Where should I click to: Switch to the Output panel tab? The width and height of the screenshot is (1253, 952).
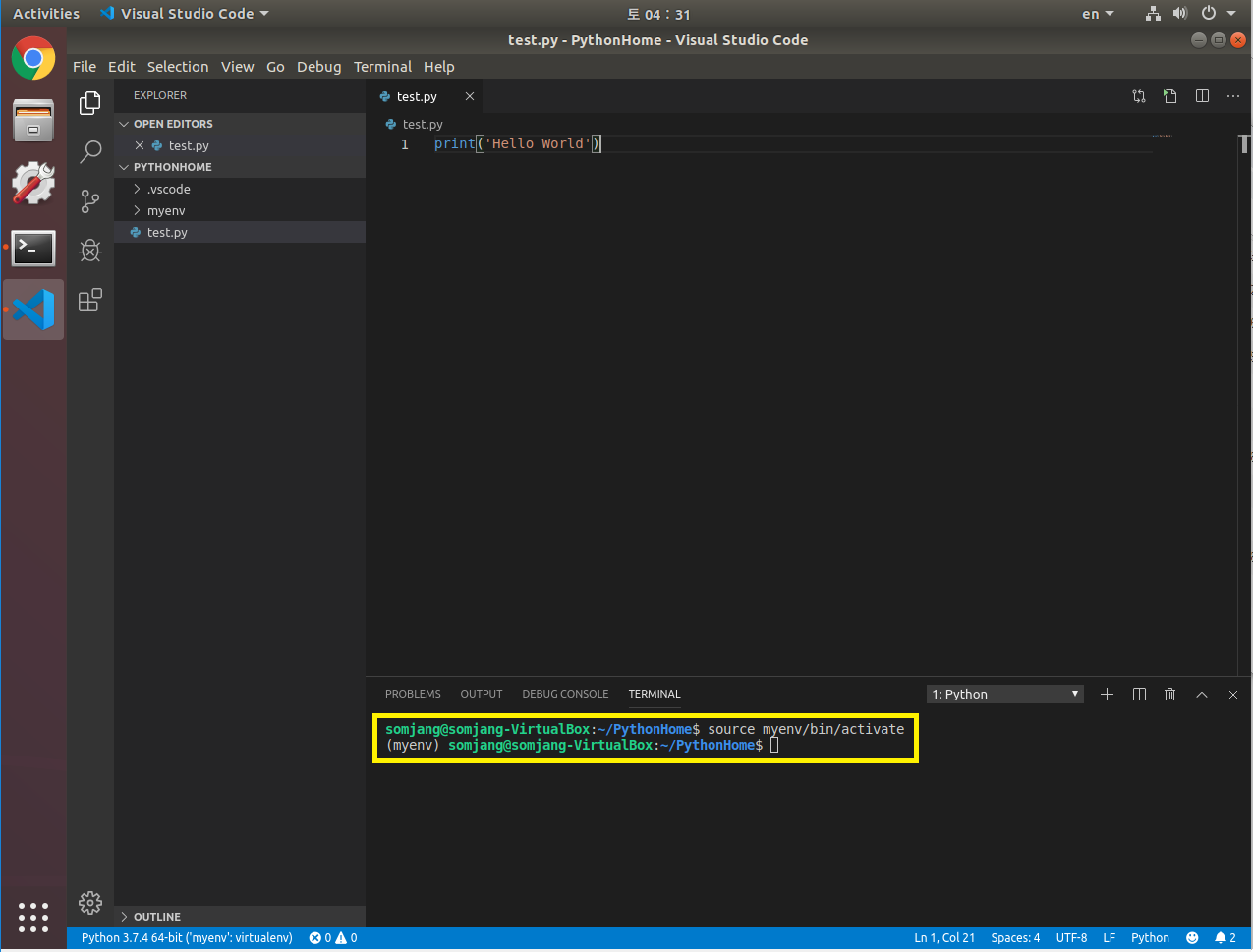tap(482, 694)
